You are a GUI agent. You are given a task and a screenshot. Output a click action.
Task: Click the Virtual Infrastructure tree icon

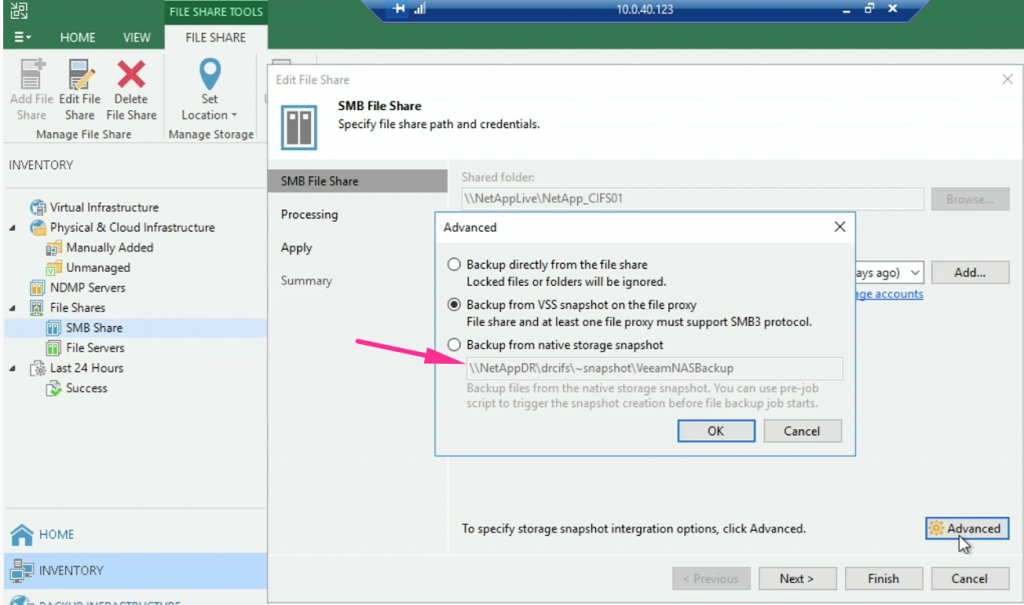point(38,208)
